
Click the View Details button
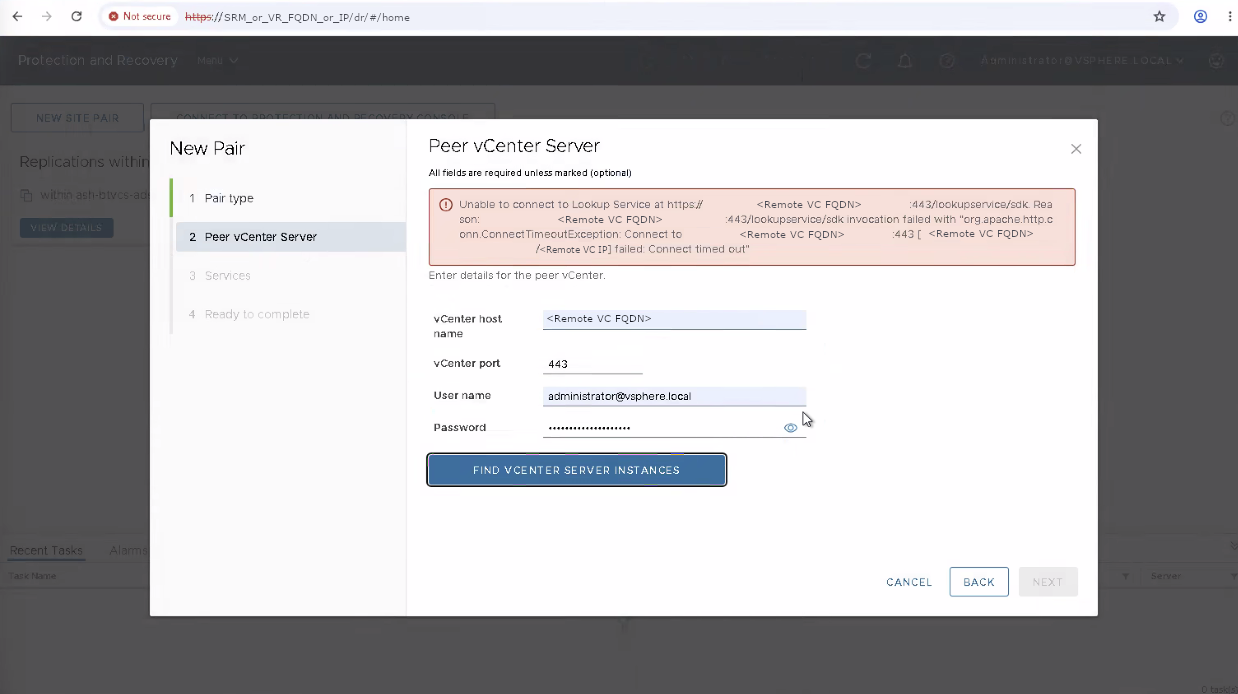pyautogui.click(x=66, y=228)
